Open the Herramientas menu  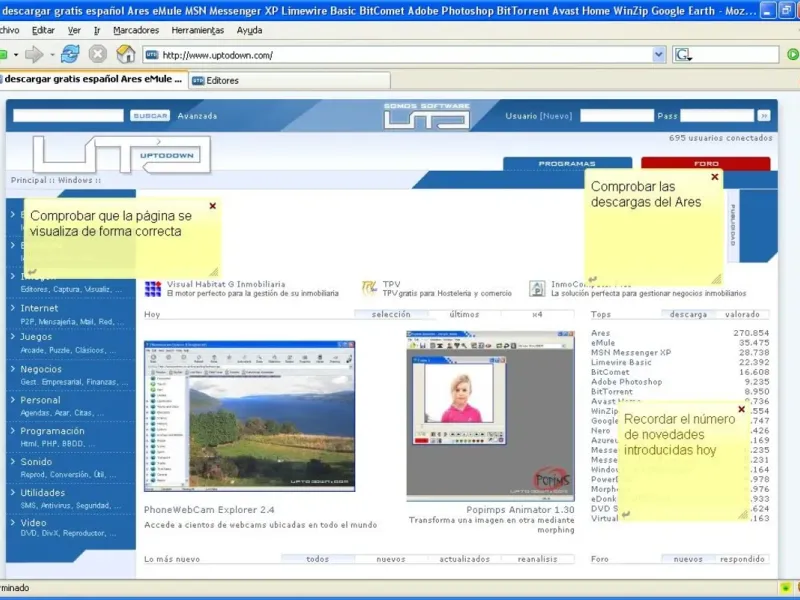tap(197, 31)
